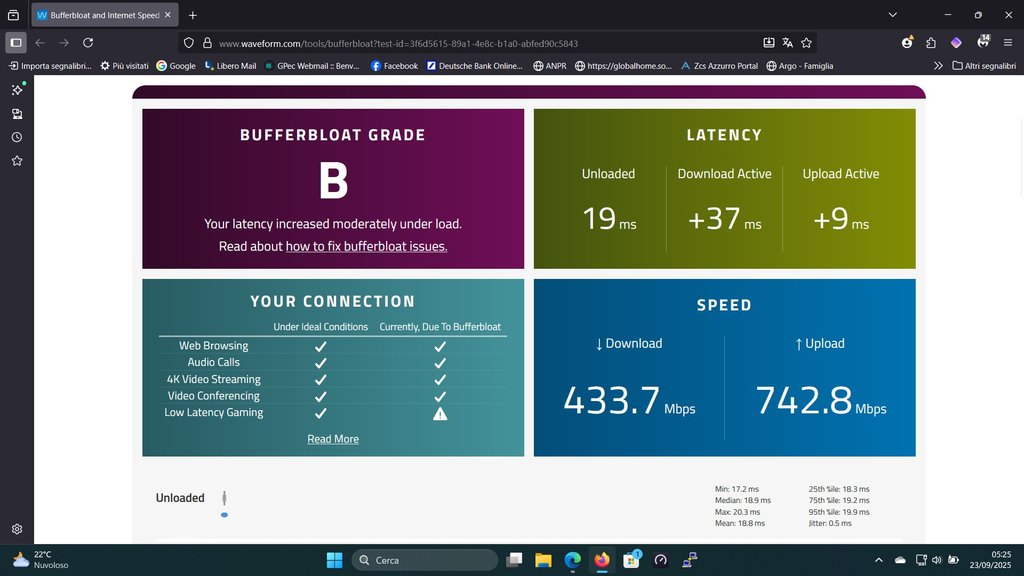
Task: Open sidebar bookmarks star icon
Action: pyautogui.click(x=17, y=160)
